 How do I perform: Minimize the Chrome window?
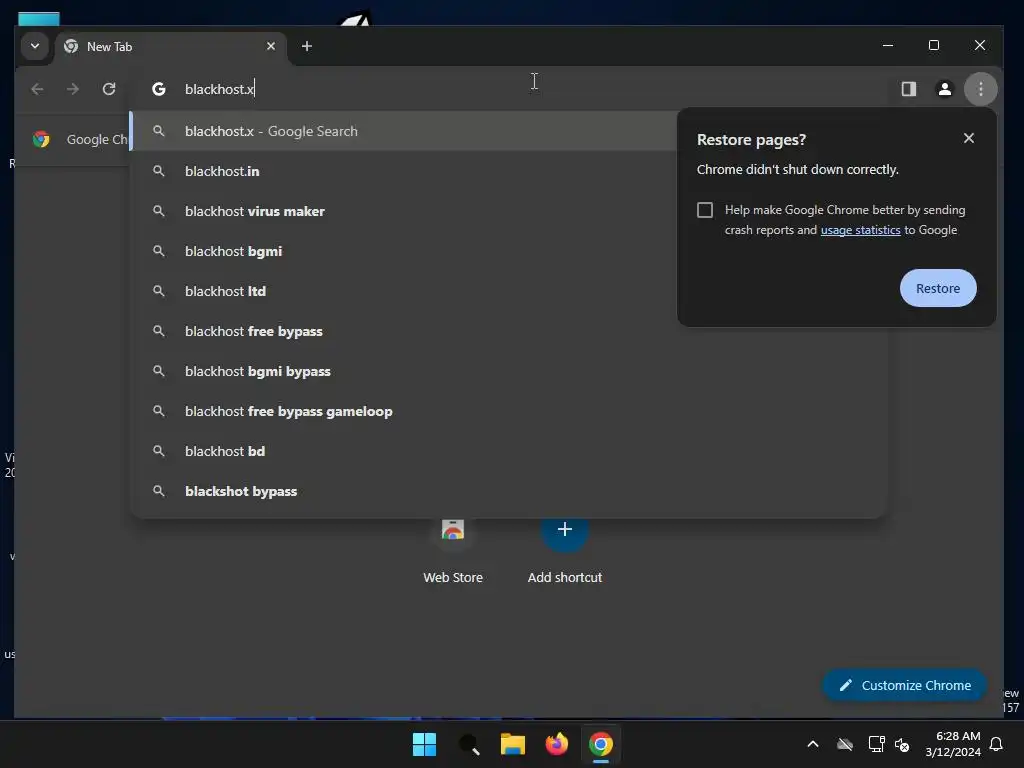[x=888, y=45]
